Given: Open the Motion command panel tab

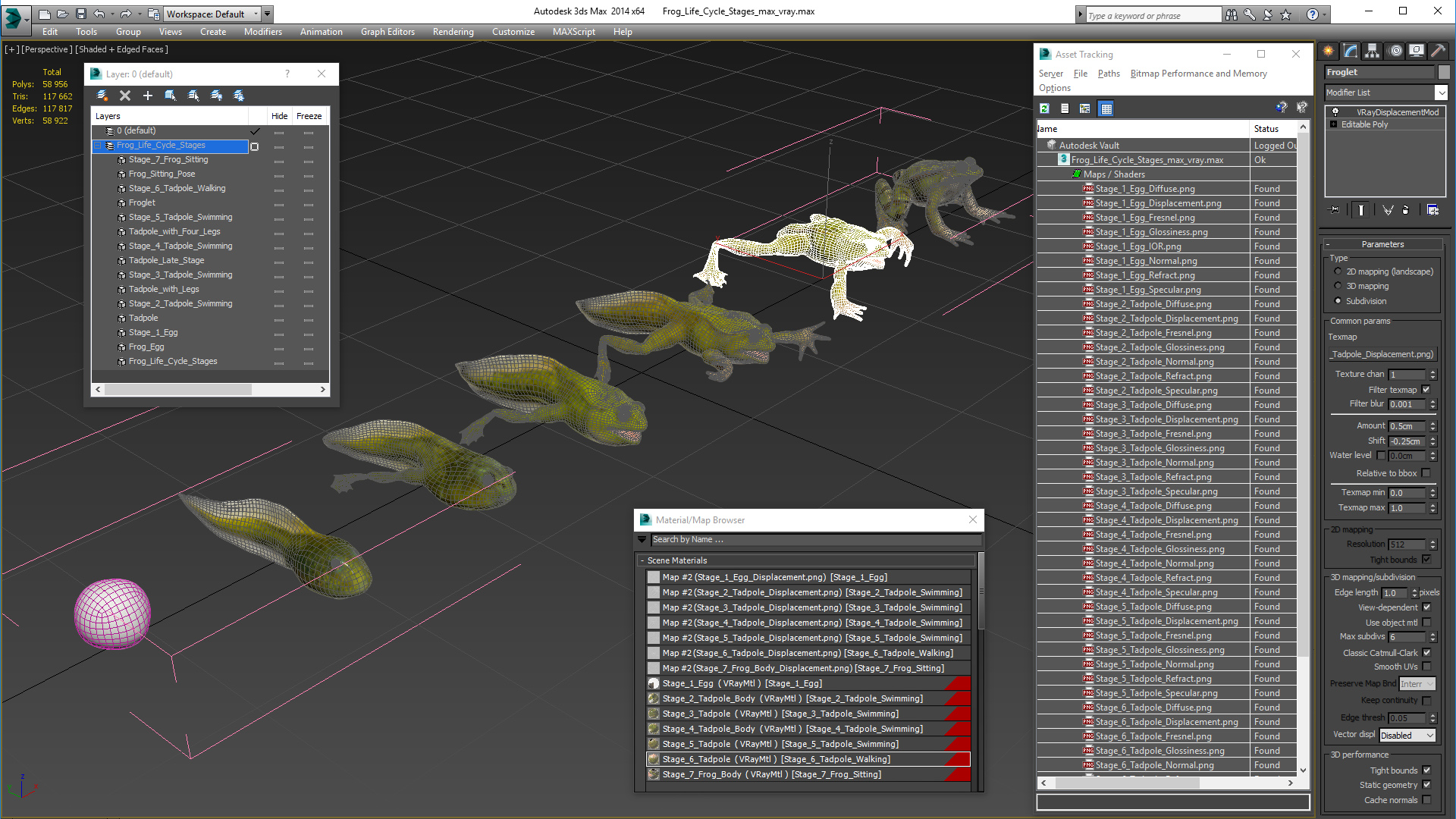Looking at the screenshot, I should coord(1395,51).
